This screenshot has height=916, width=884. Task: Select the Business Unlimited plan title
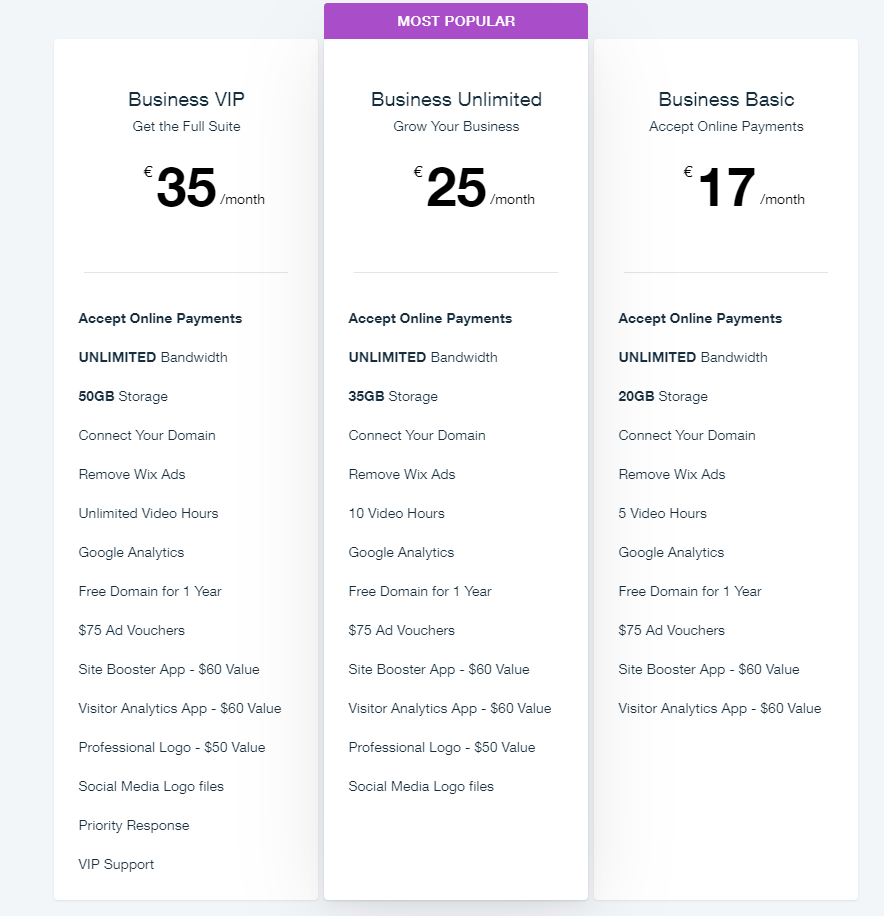click(456, 99)
